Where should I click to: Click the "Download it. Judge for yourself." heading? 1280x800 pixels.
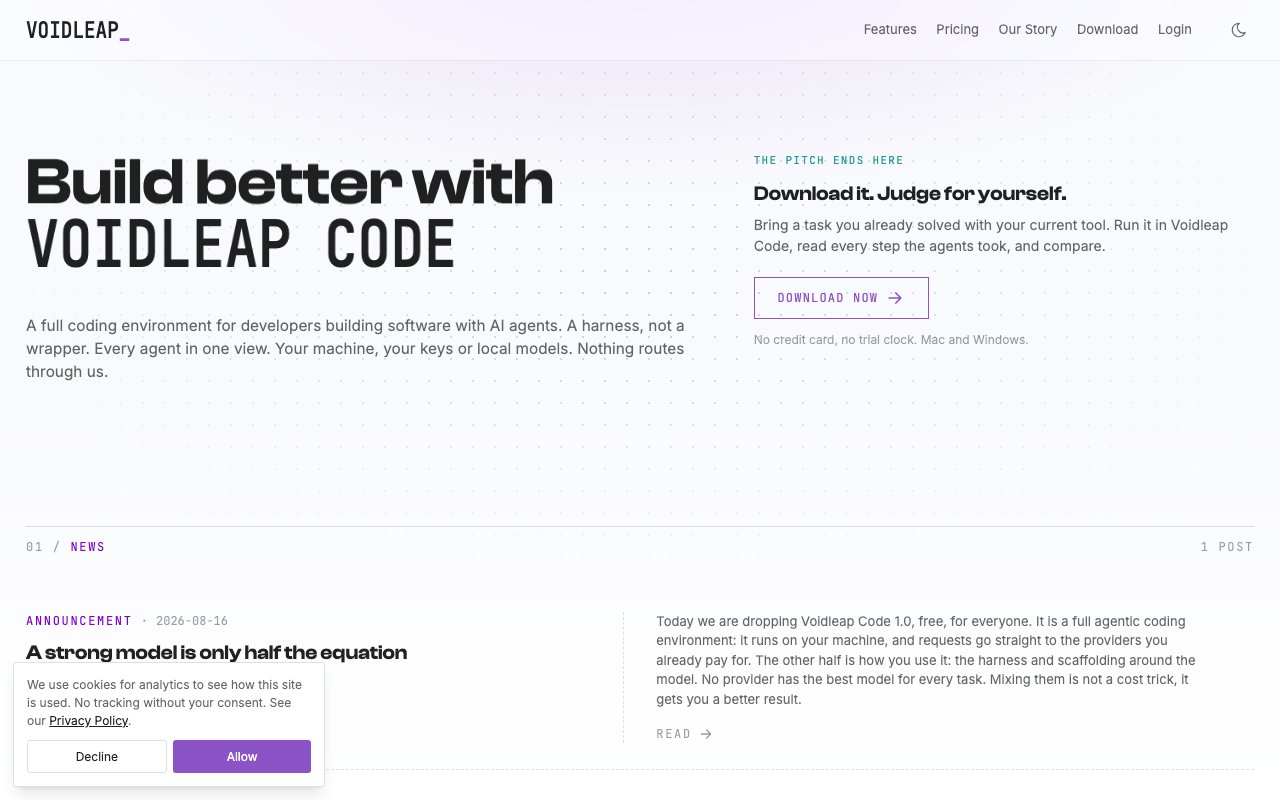(x=910, y=194)
